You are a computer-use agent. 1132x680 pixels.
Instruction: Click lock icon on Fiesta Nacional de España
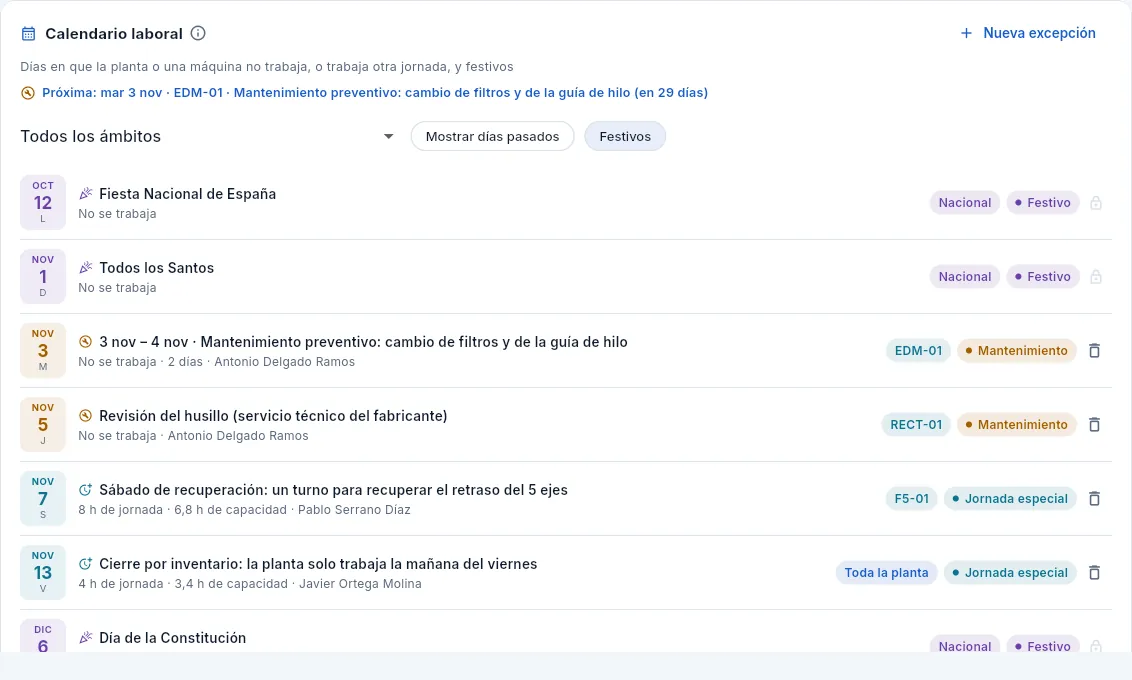tap(1095, 203)
